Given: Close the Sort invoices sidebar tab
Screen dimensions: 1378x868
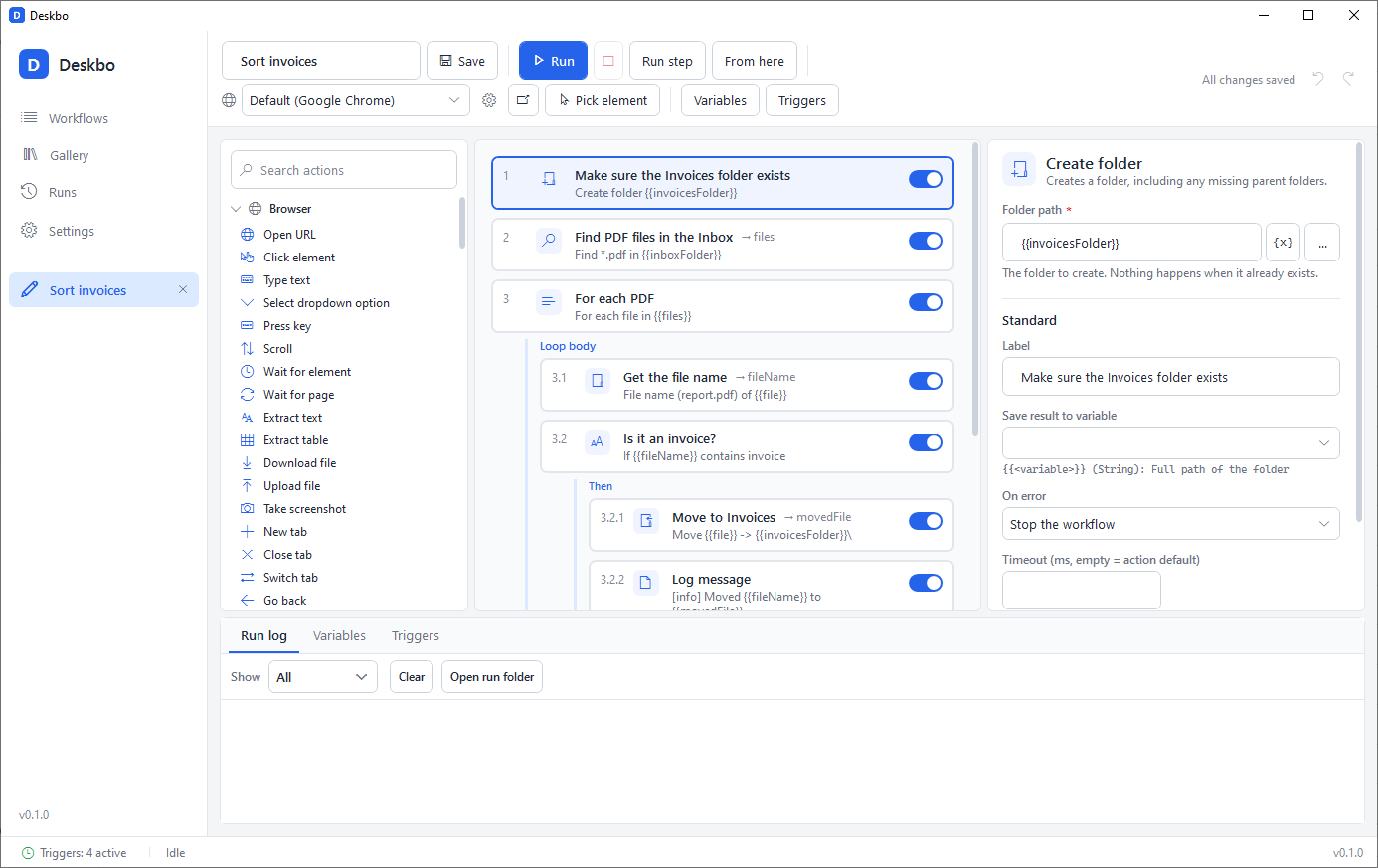Looking at the screenshot, I should (183, 289).
